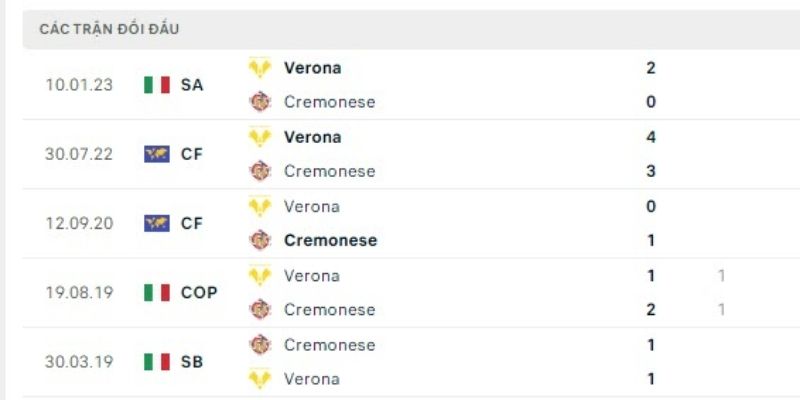This screenshot has width=800, height=400.
Task: Select the SA league label
Action: (x=192, y=85)
